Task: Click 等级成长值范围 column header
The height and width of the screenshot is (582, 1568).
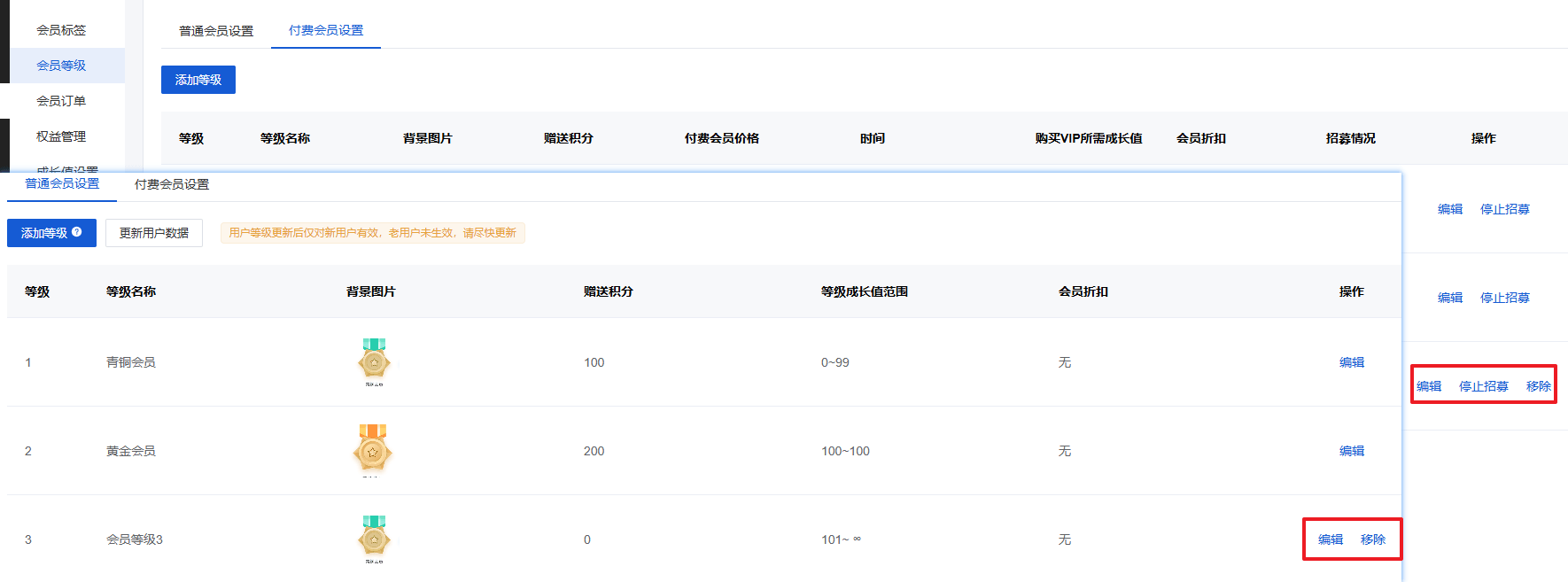Action: click(865, 291)
